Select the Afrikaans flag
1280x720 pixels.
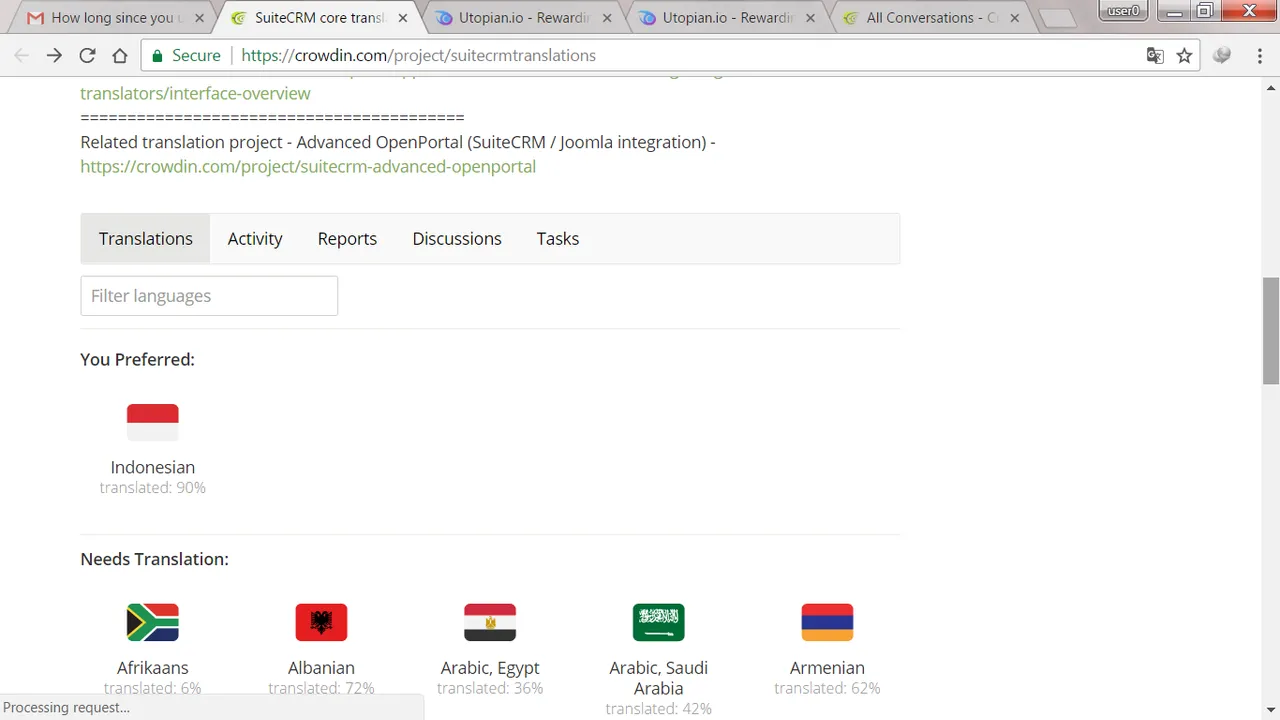pyautogui.click(x=153, y=622)
